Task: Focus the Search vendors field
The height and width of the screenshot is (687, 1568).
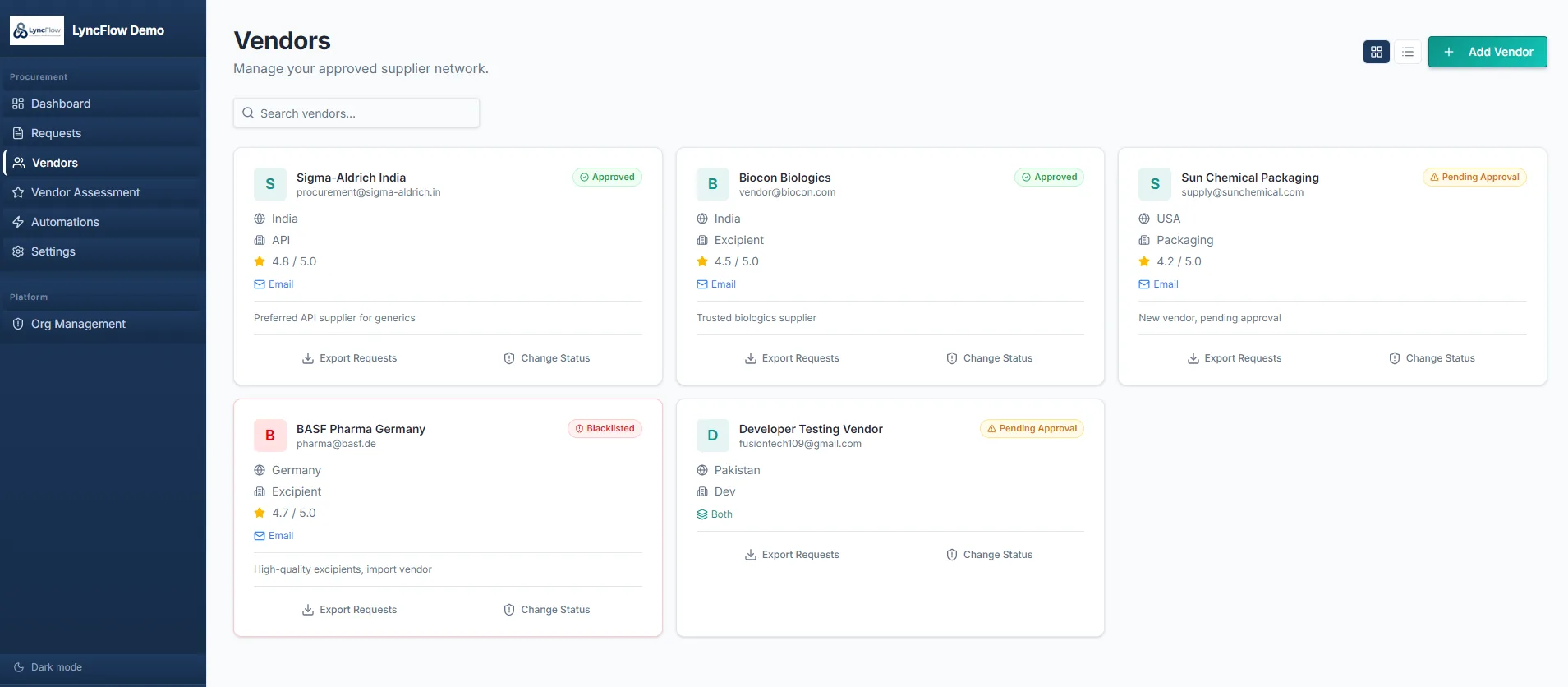Action: 356,113
